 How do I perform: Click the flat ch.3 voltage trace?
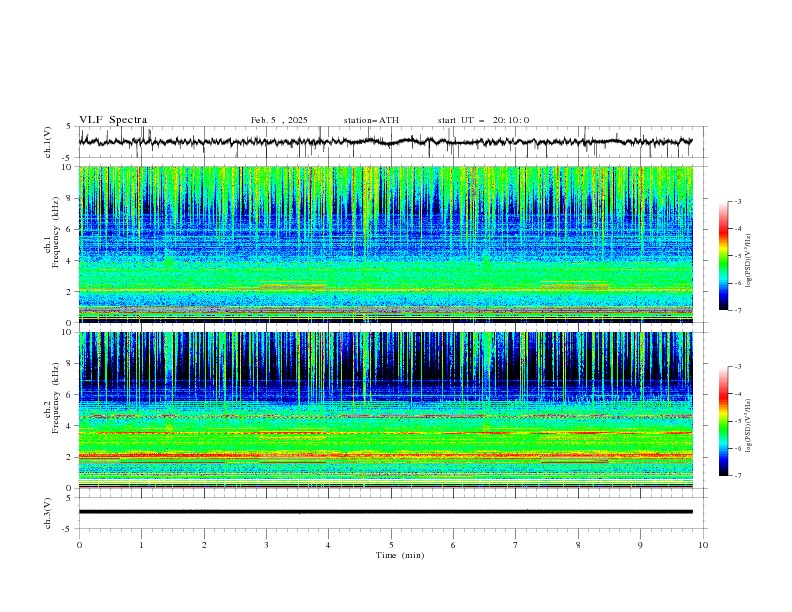click(x=385, y=512)
